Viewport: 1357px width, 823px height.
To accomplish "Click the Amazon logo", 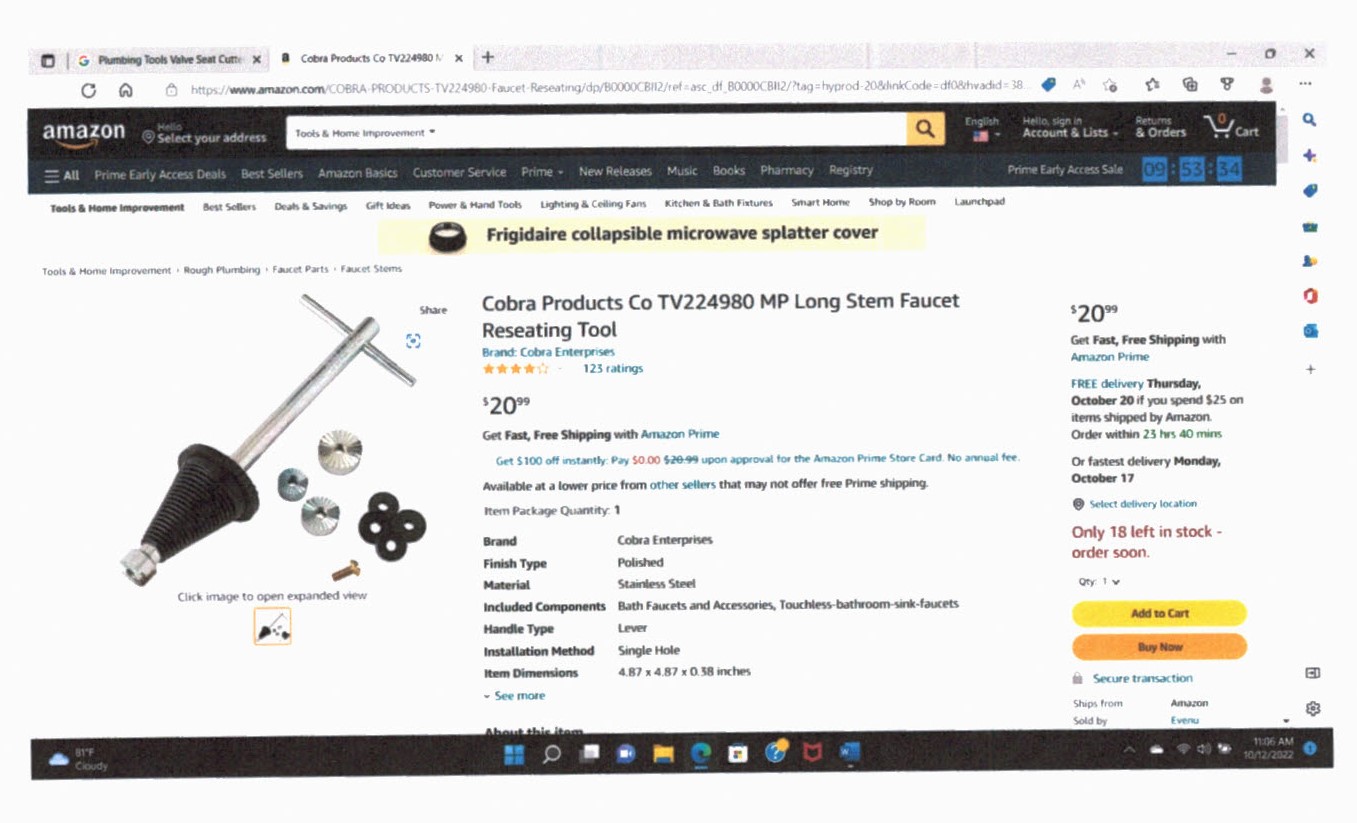I will (84, 134).
